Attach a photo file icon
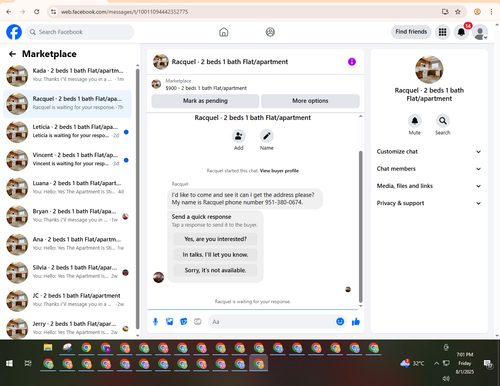500x386 pixels. click(x=170, y=322)
